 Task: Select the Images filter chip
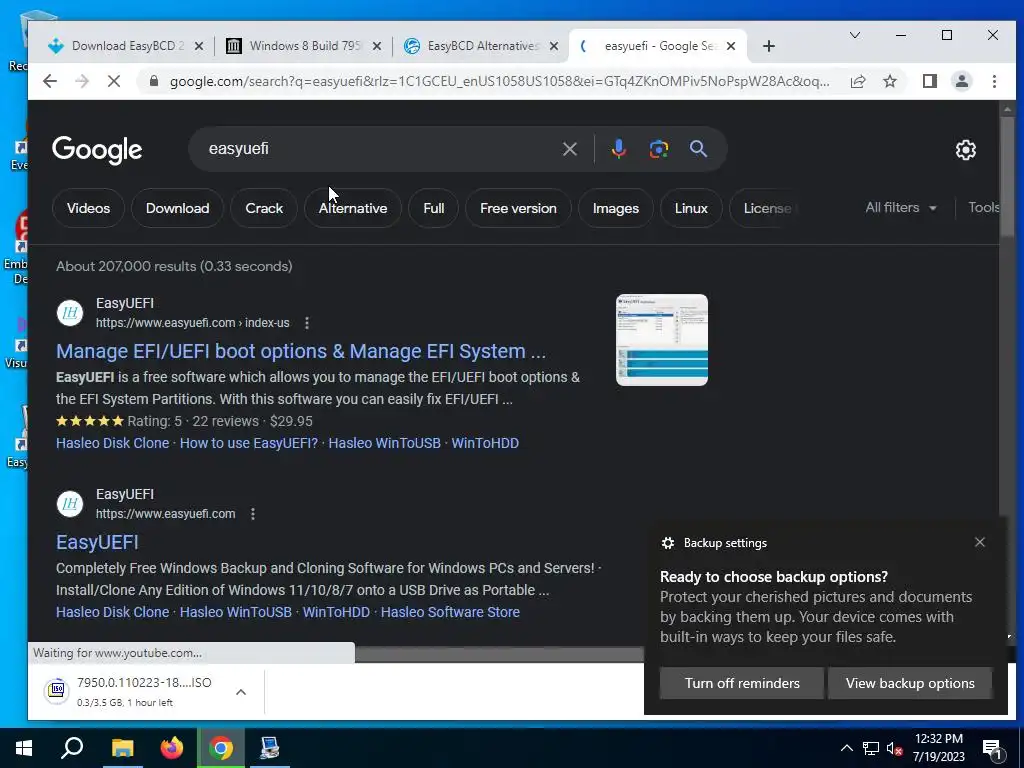pos(615,208)
